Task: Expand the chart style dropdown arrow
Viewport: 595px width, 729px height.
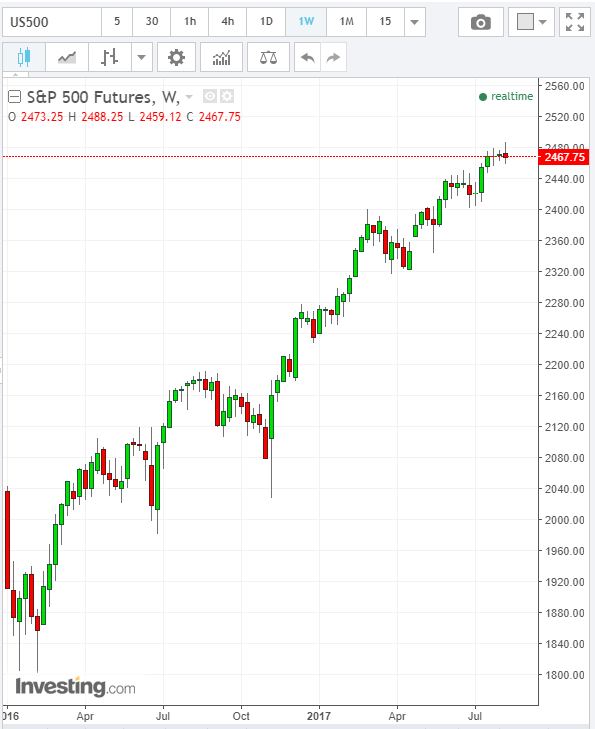Action: pyautogui.click(x=142, y=57)
